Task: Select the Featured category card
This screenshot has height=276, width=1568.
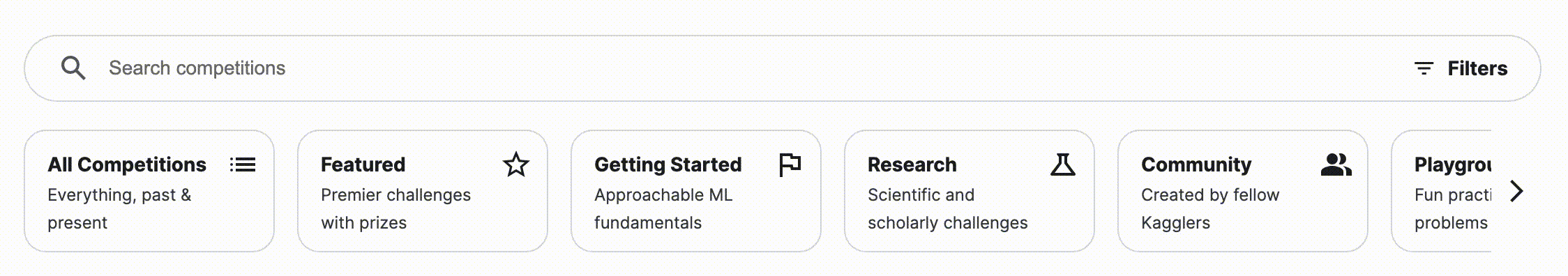Action: pos(423,191)
